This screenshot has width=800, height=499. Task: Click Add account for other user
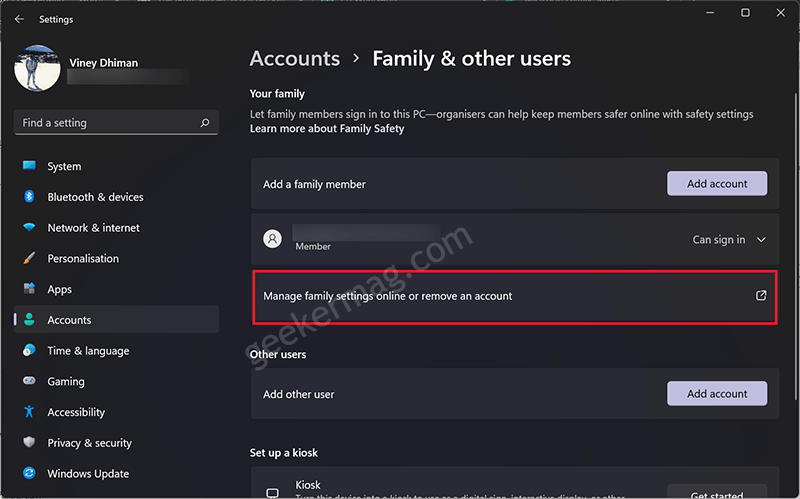pos(717,393)
